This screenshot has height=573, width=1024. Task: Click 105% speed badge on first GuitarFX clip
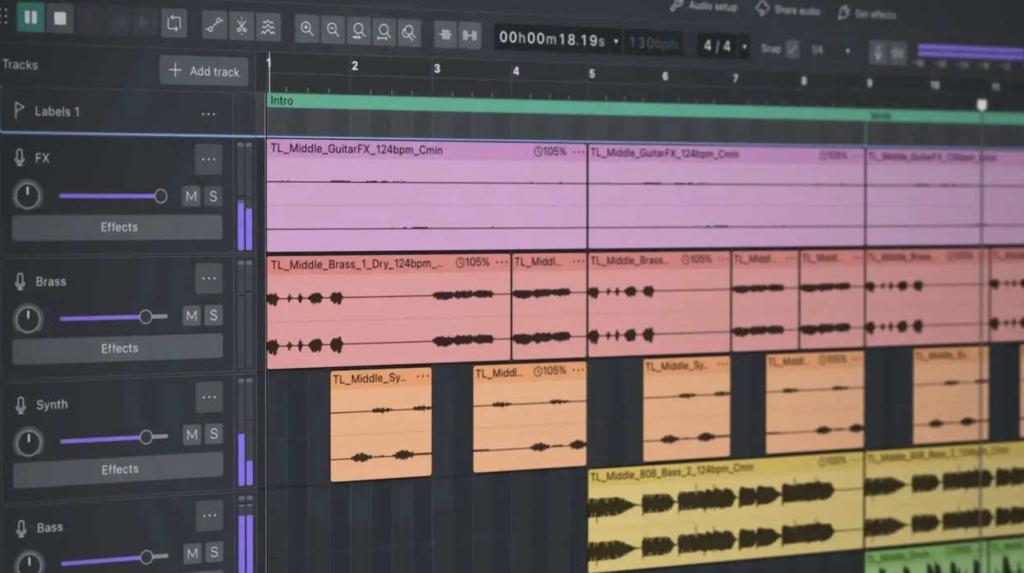550,152
